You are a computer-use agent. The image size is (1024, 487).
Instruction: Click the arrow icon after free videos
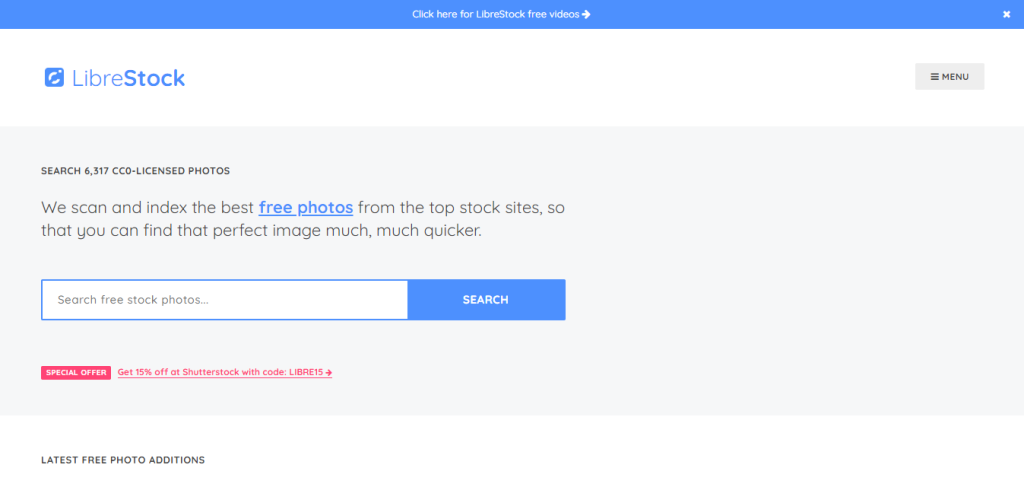(586, 14)
